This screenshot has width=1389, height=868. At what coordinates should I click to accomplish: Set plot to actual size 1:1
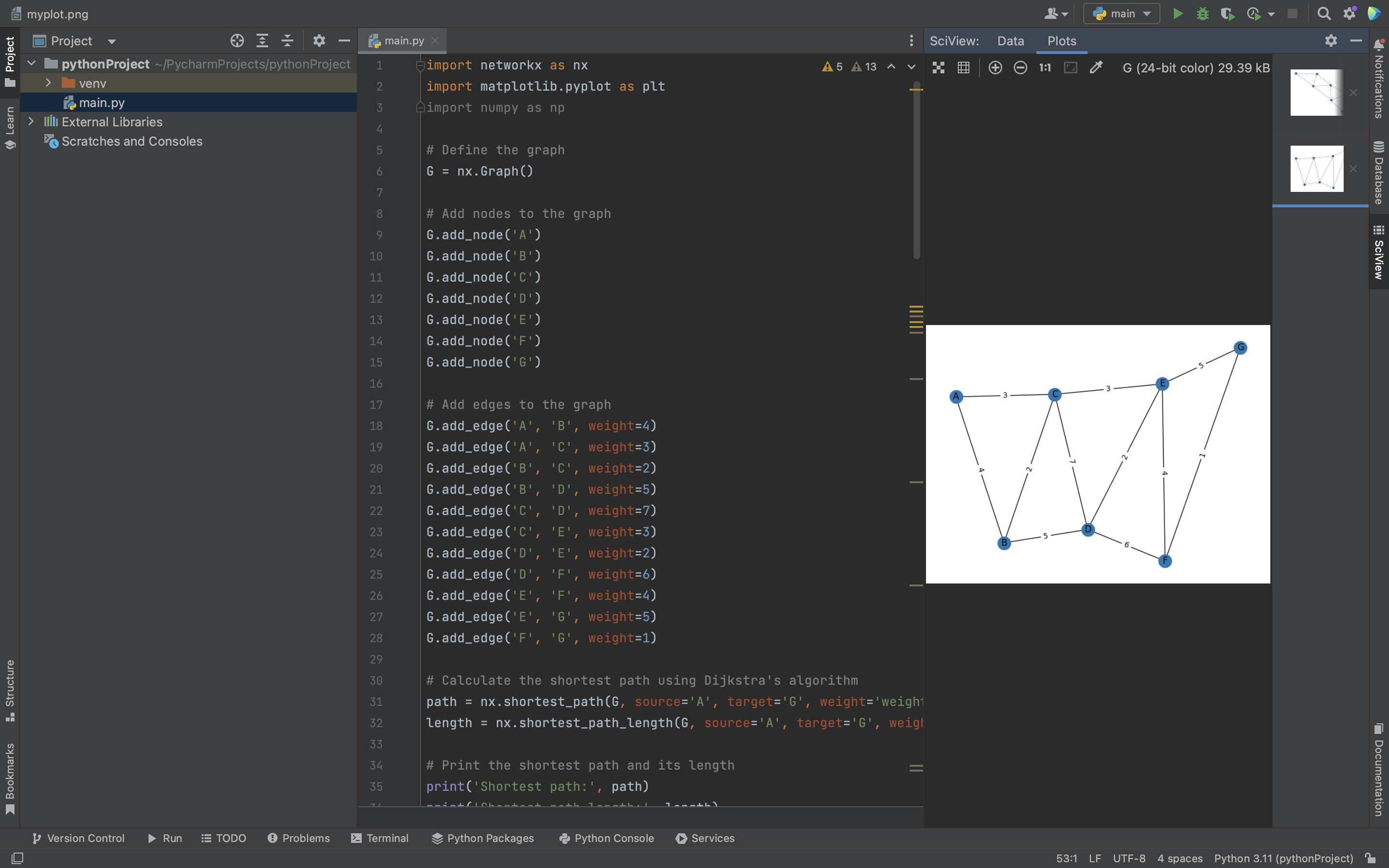click(1045, 68)
